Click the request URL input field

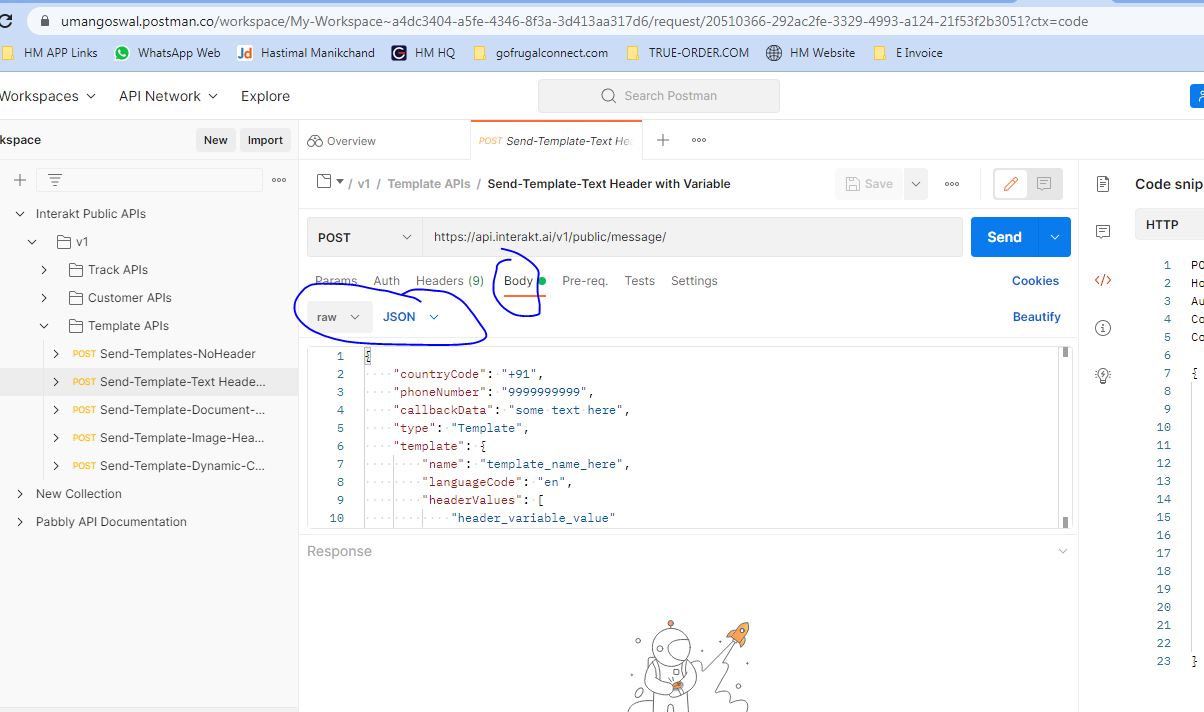click(692, 237)
